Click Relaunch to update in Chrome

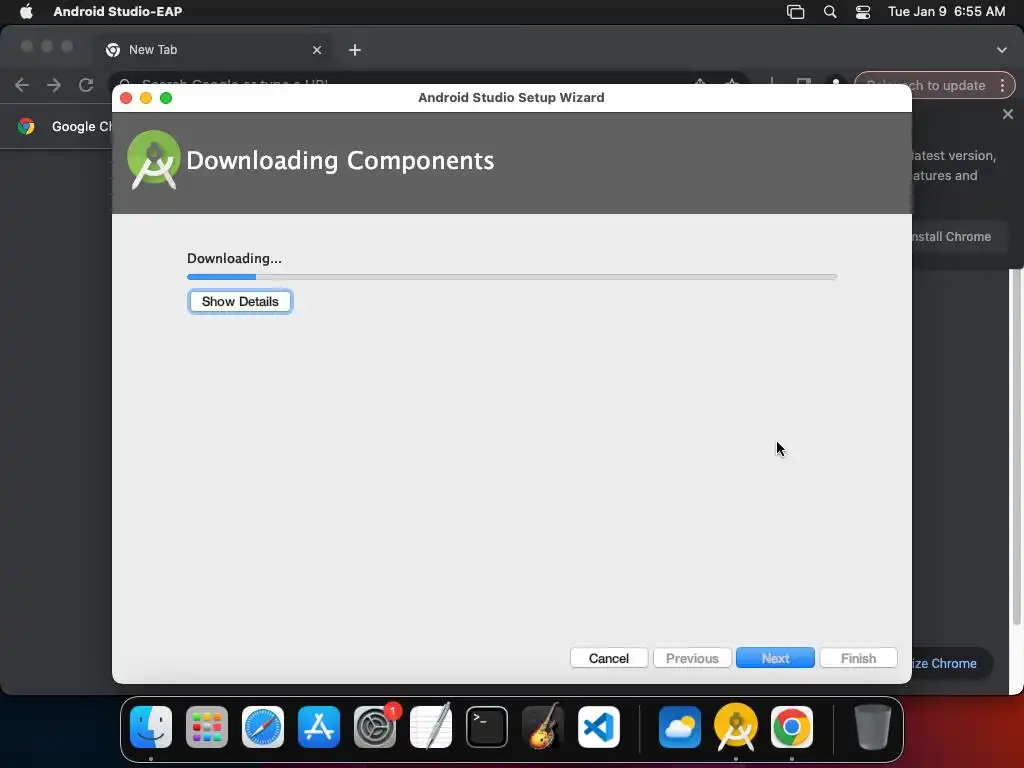coord(935,85)
